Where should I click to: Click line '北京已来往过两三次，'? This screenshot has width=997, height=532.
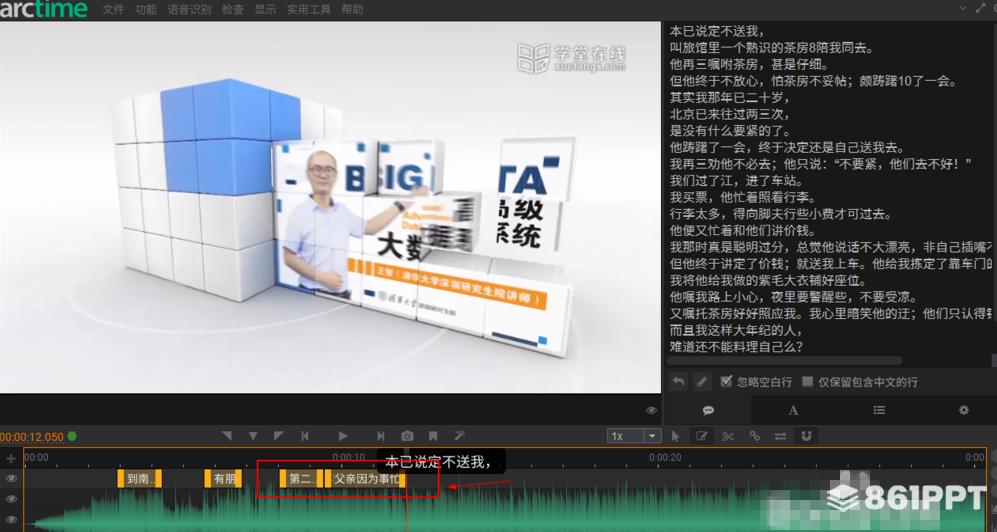point(729,114)
